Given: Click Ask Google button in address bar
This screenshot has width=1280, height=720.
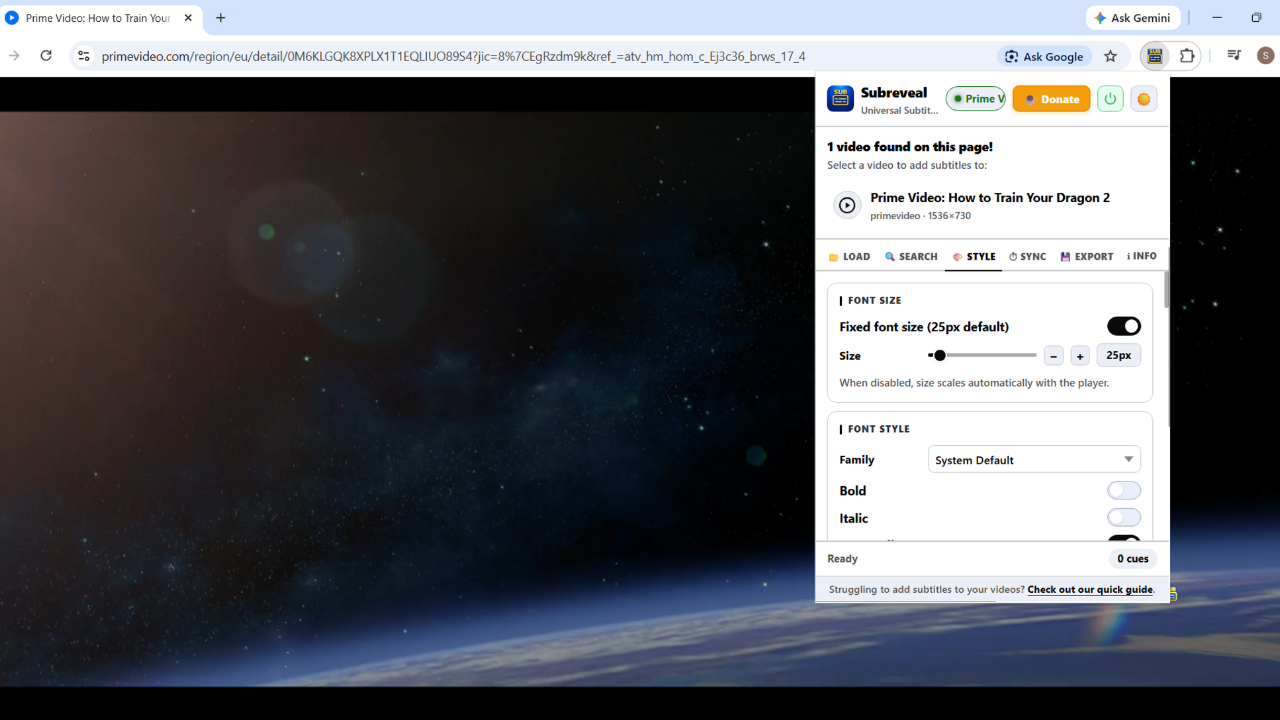Looking at the screenshot, I should (x=1044, y=56).
